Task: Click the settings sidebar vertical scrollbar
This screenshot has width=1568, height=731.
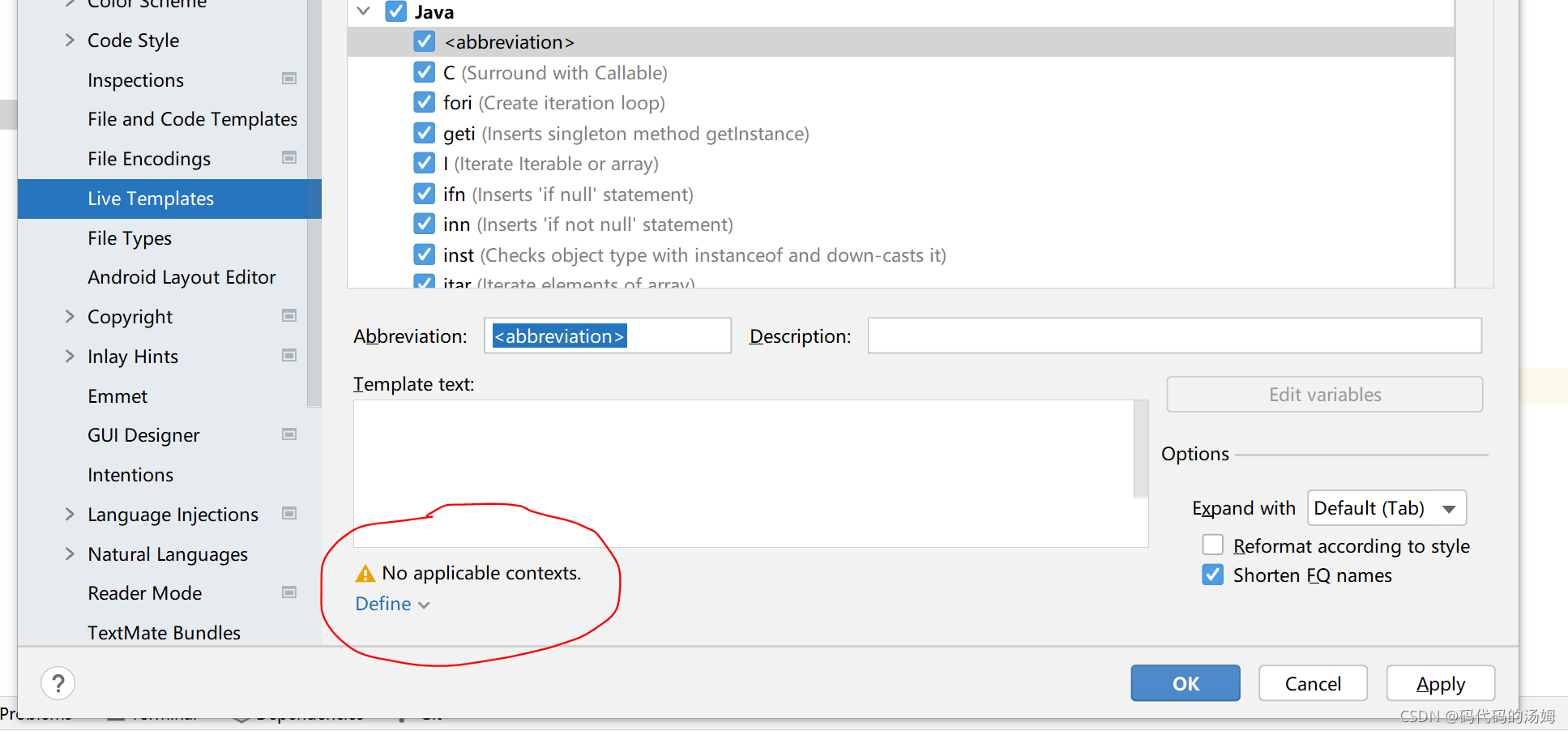Action: coord(314,203)
